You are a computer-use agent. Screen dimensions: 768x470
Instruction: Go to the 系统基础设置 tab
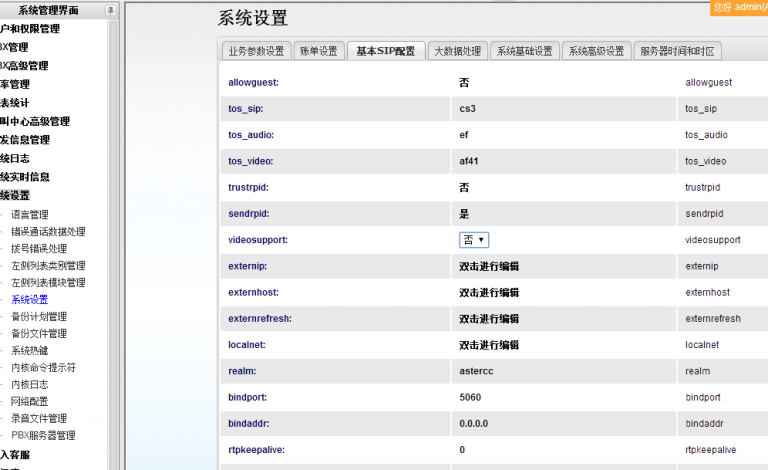click(x=524, y=51)
